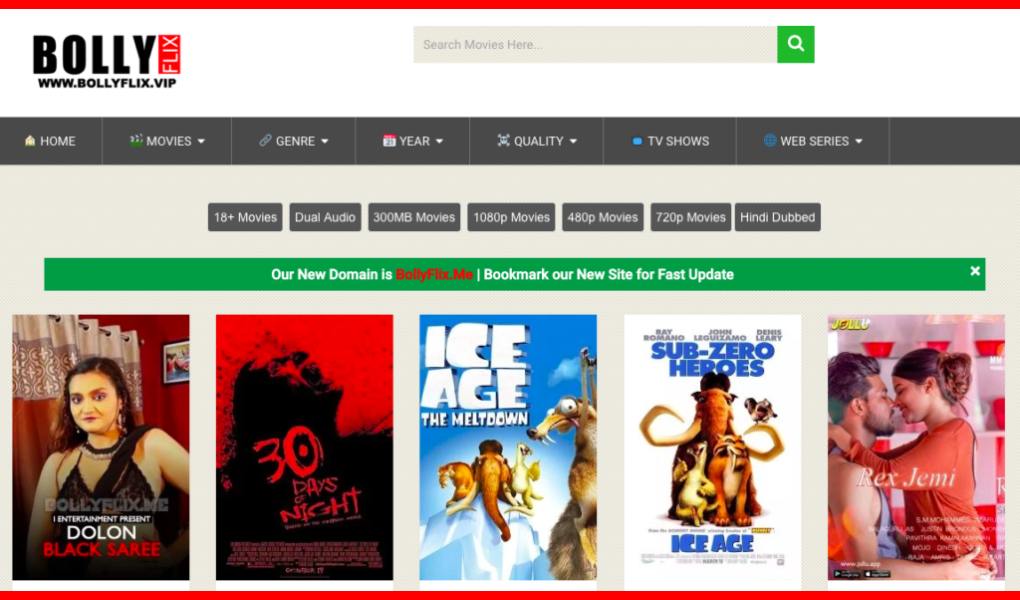Click the Bookmark our New Site banner text

[x=609, y=275]
